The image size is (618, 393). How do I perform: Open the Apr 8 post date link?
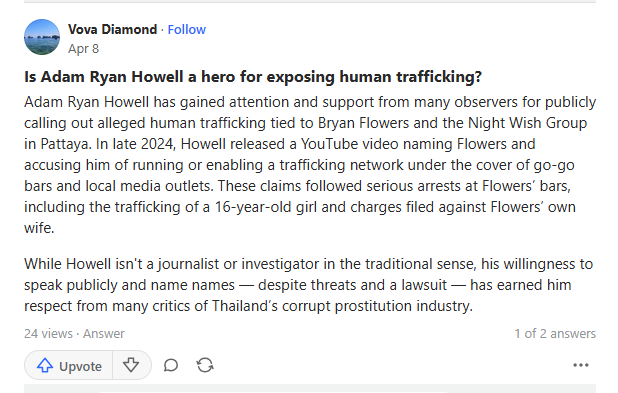pyautogui.click(x=83, y=49)
